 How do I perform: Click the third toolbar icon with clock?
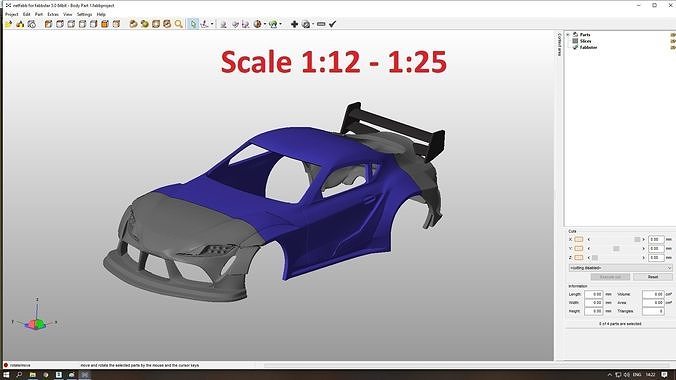click(x=31, y=24)
